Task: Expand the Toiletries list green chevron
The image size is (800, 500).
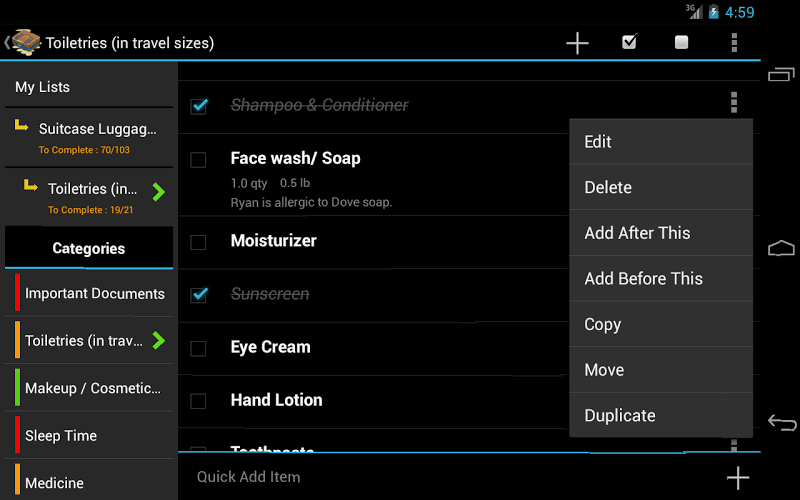Action: tap(158, 190)
